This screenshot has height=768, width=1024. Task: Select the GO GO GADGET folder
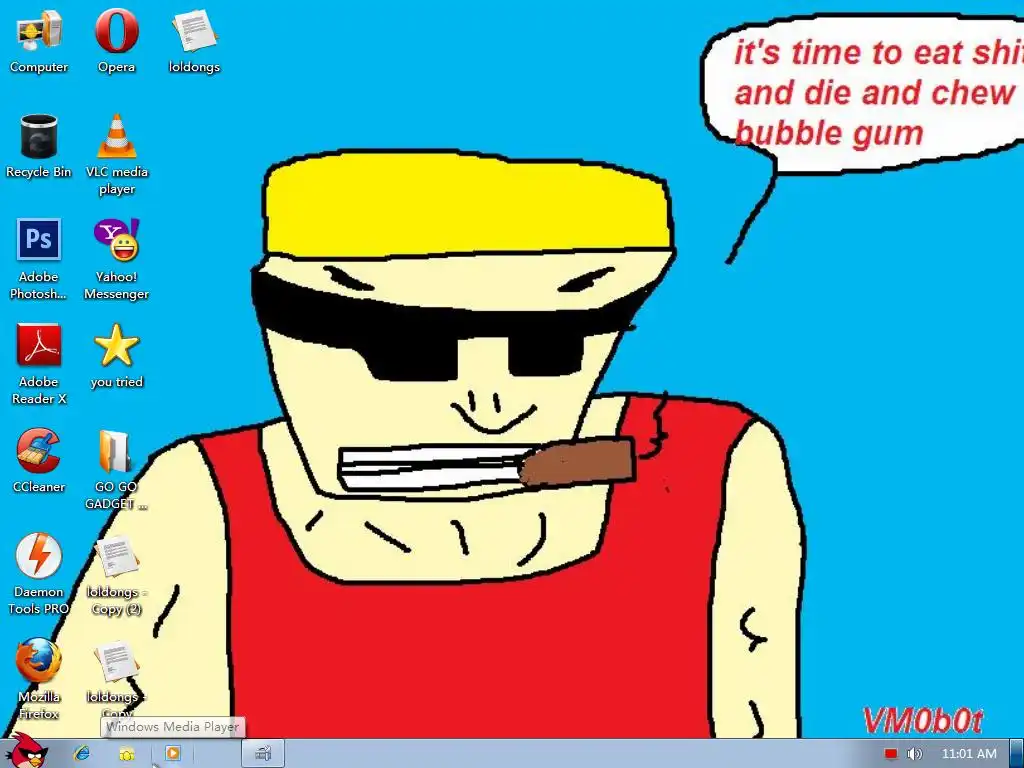tap(116, 469)
